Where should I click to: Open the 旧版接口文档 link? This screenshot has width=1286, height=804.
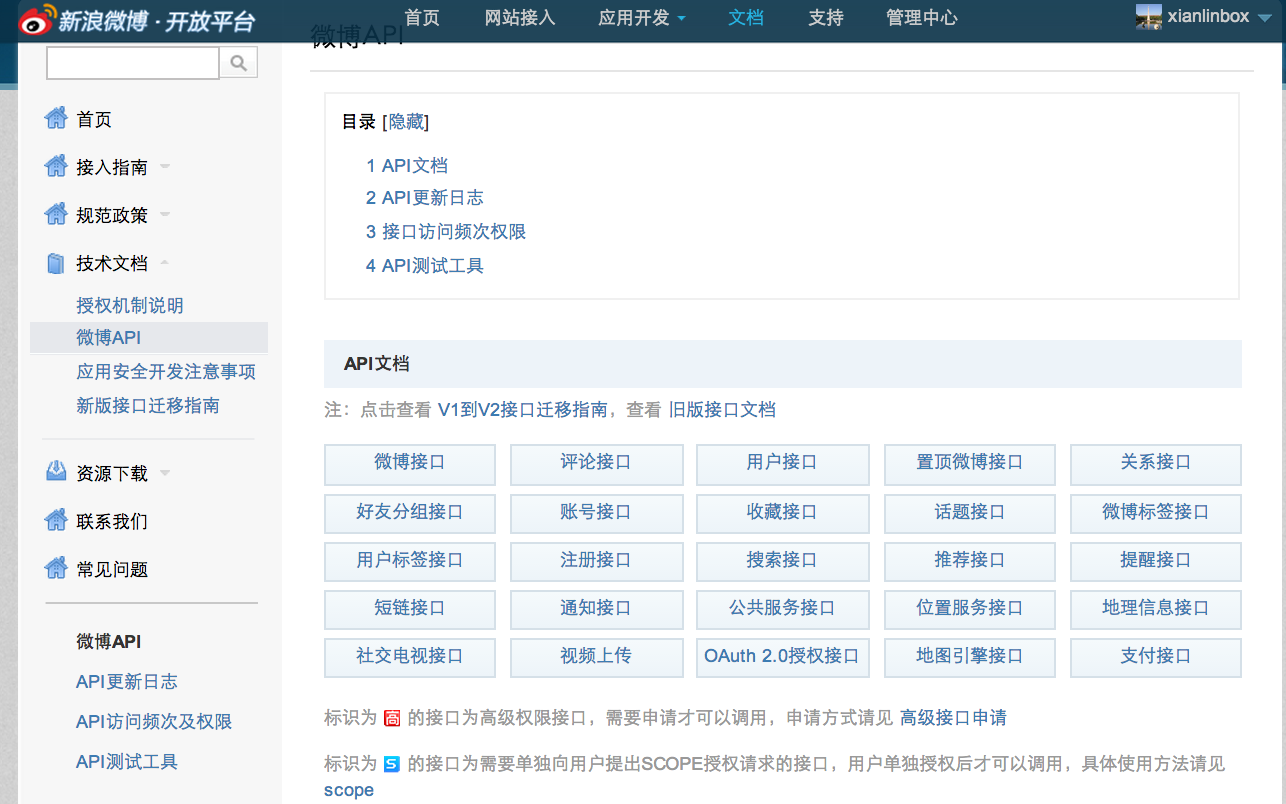point(722,409)
